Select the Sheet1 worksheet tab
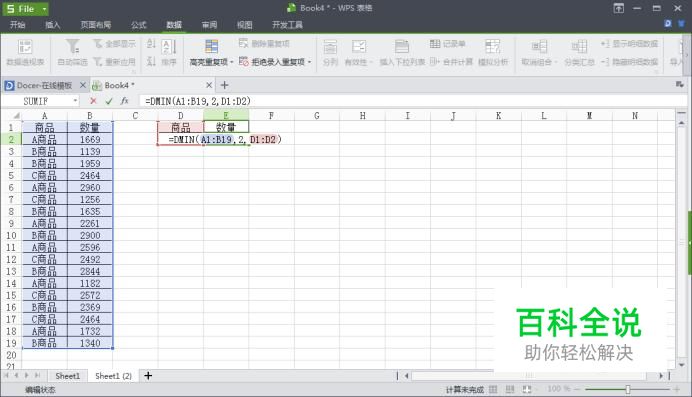The width and height of the screenshot is (692, 397). point(68,376)
